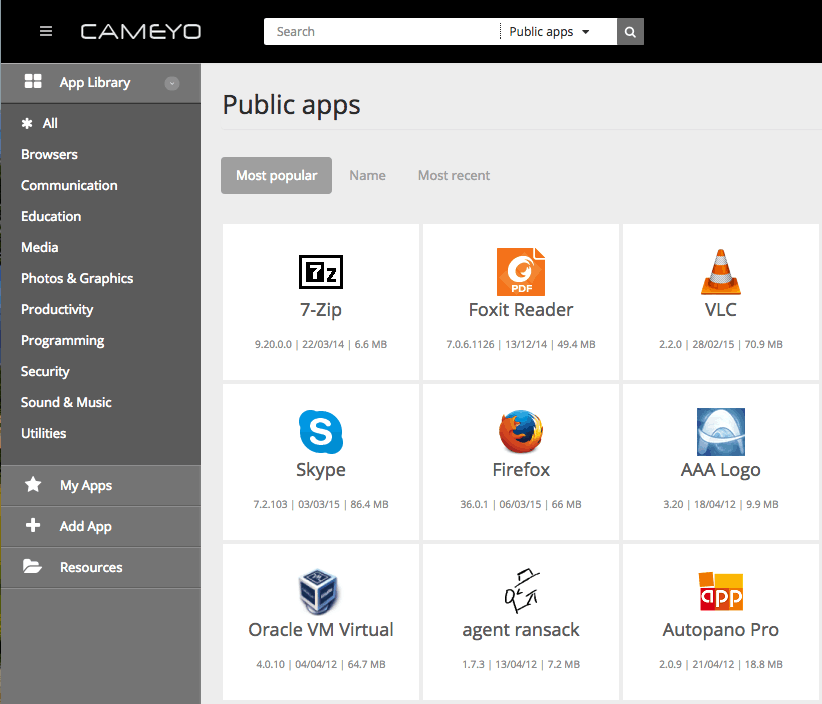The height and width of the screenshot is (704, 822).
Task: Open the Add App section
Action: click(x=101, y=526)
